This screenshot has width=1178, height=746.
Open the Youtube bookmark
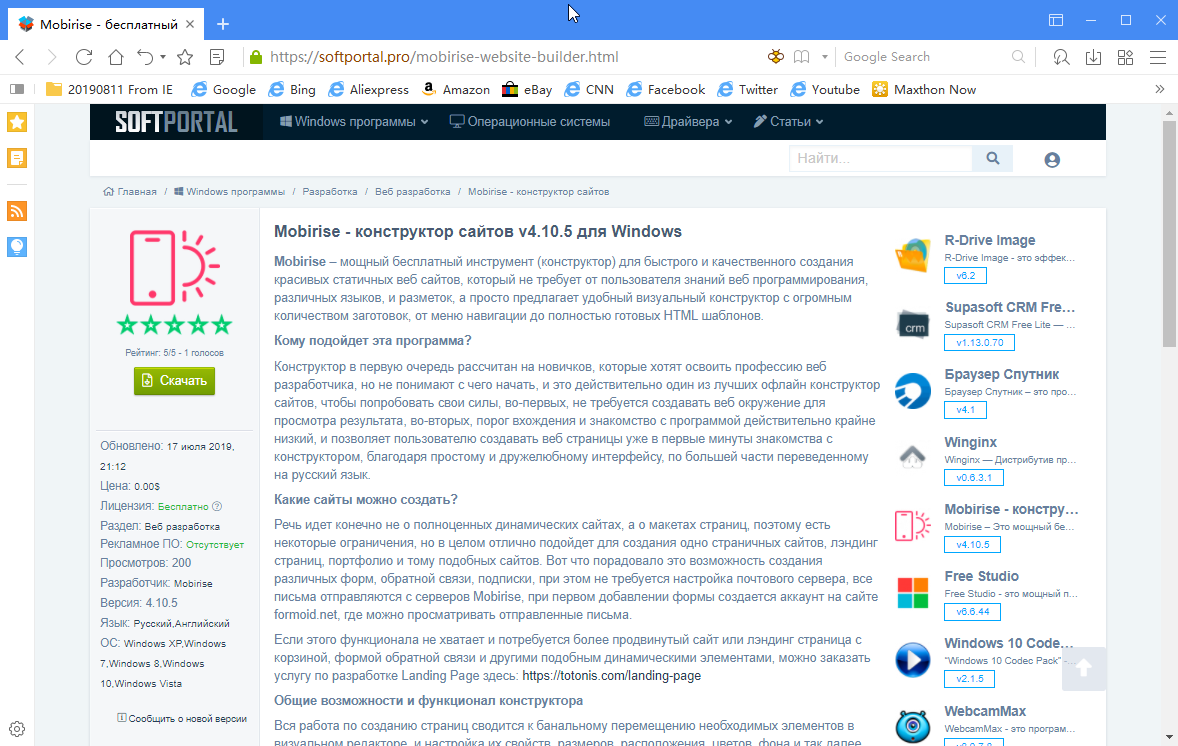pos(825,89)
